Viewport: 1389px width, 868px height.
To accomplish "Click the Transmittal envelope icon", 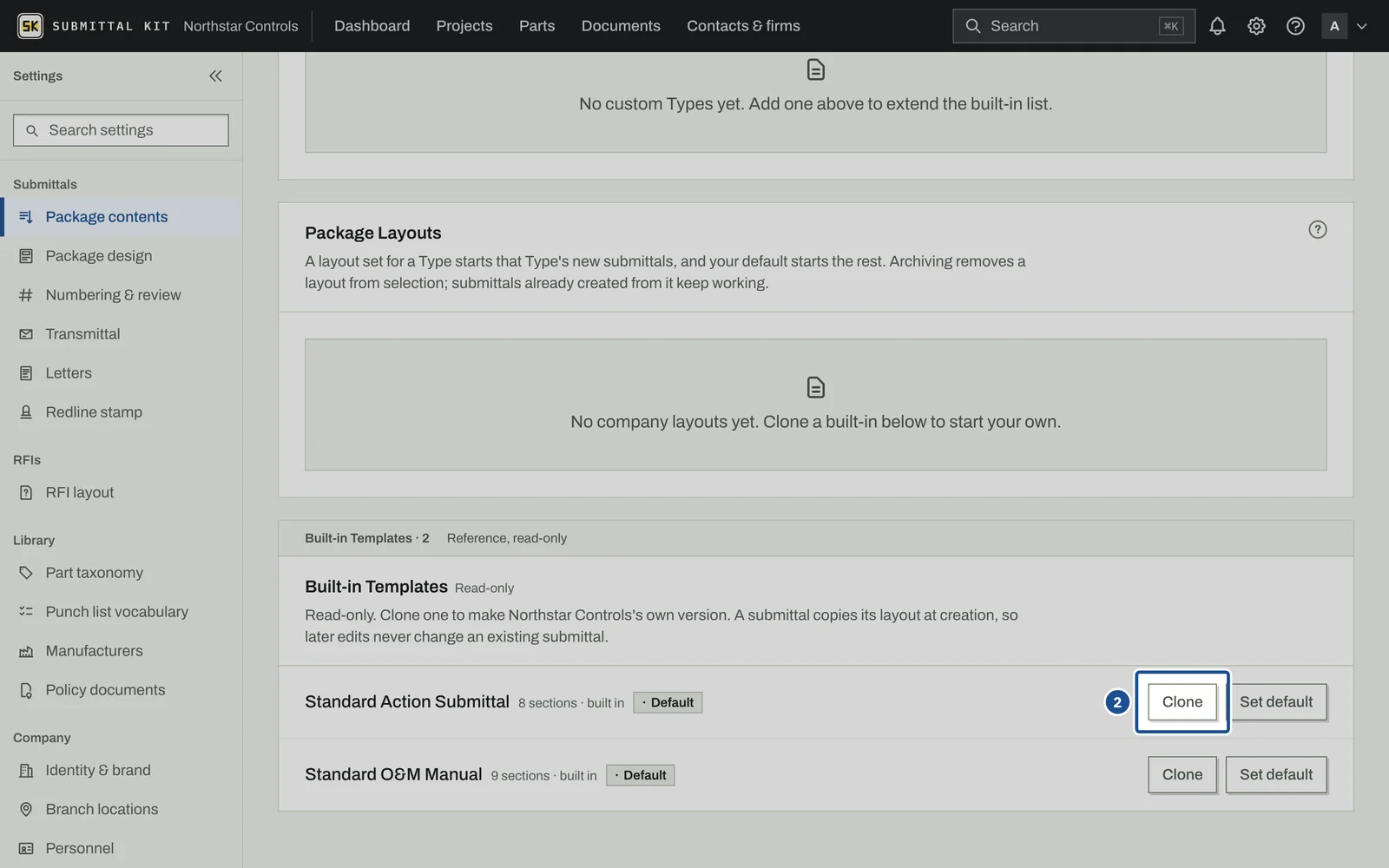I will click(26, 334).
